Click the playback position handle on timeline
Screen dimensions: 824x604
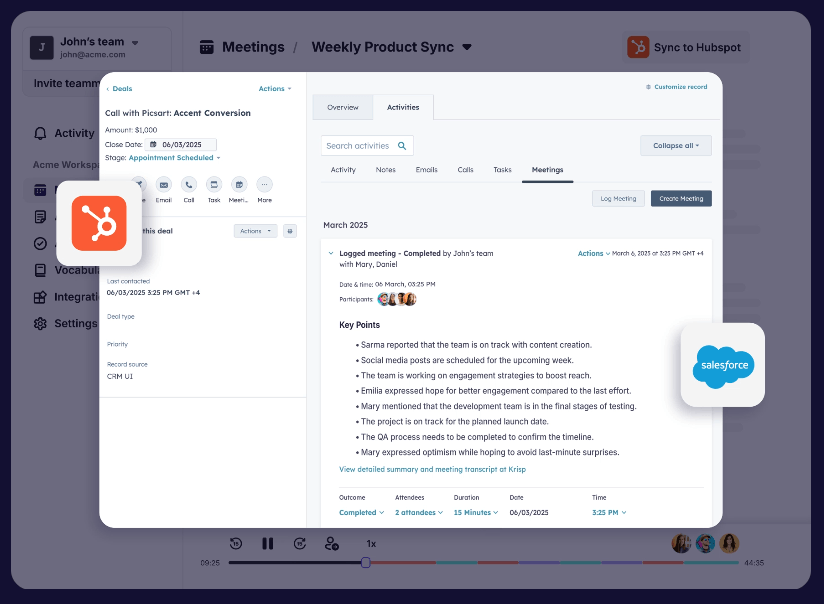366,562
